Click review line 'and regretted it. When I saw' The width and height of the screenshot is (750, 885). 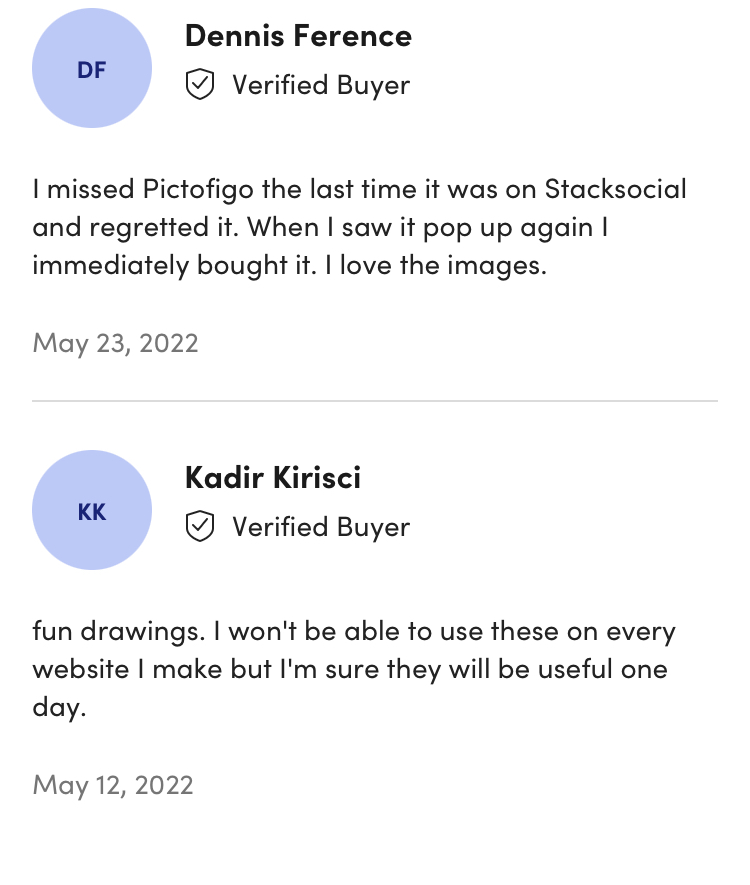pos(320,227)
